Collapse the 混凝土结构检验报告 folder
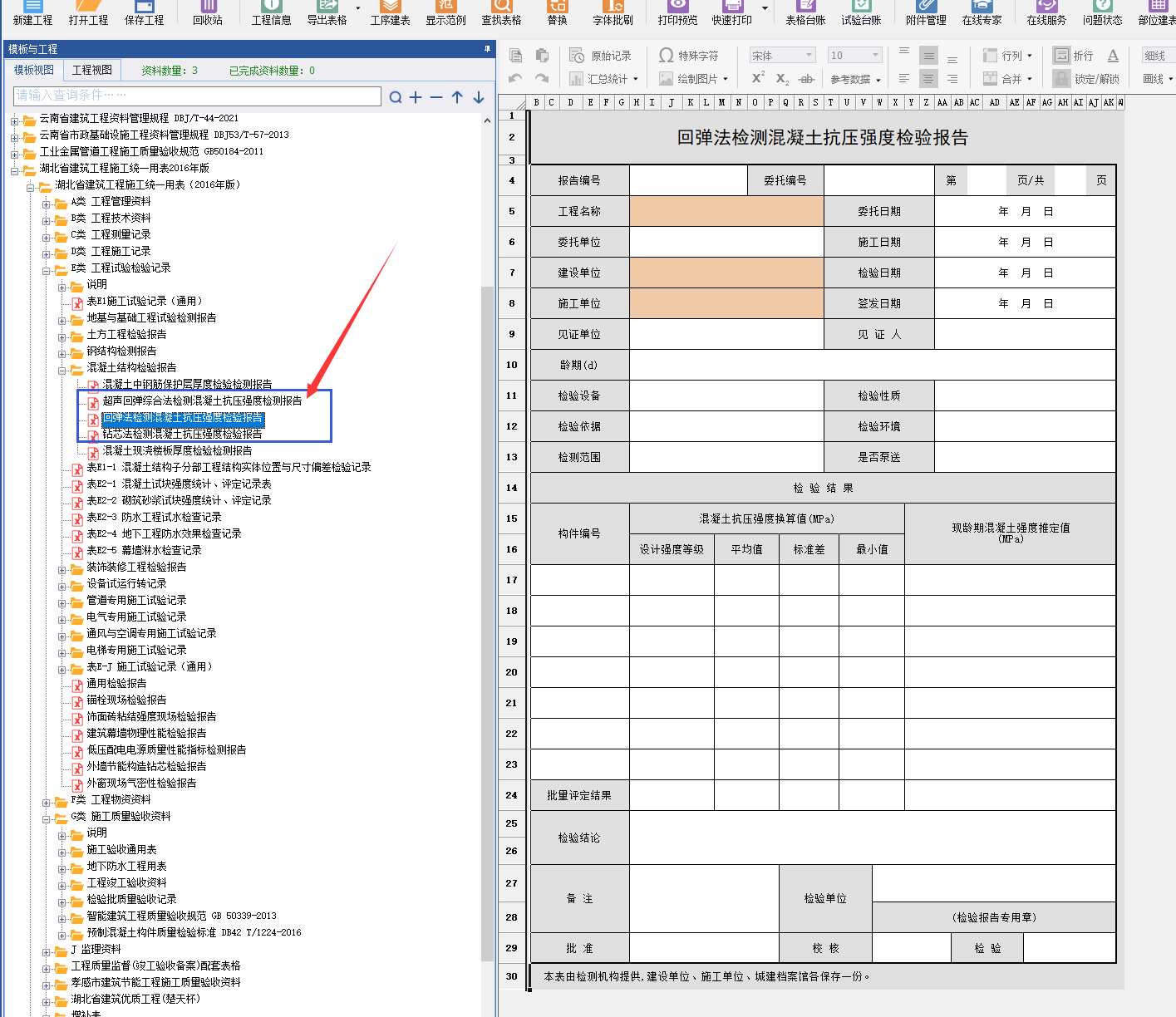The width and height of the screenshot is (1176, 1017). click(63, 371)
